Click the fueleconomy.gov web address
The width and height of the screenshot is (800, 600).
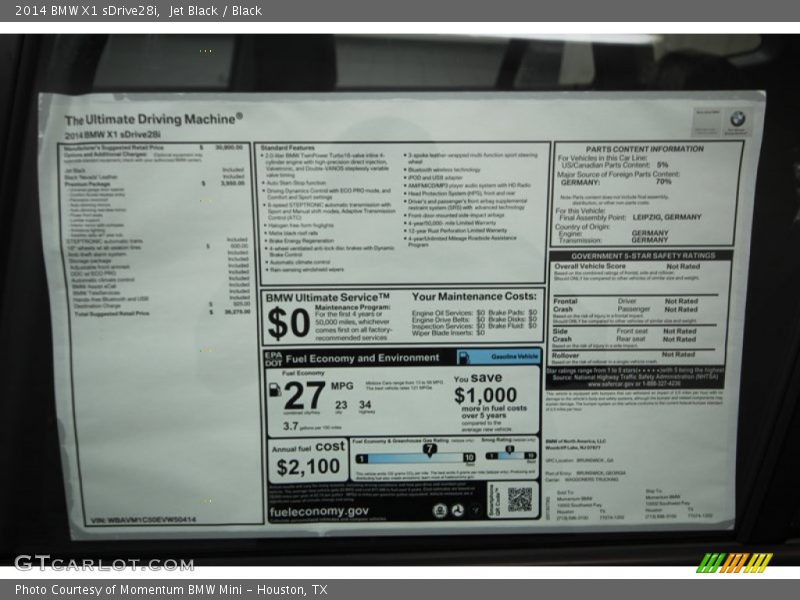coord(319,512)
